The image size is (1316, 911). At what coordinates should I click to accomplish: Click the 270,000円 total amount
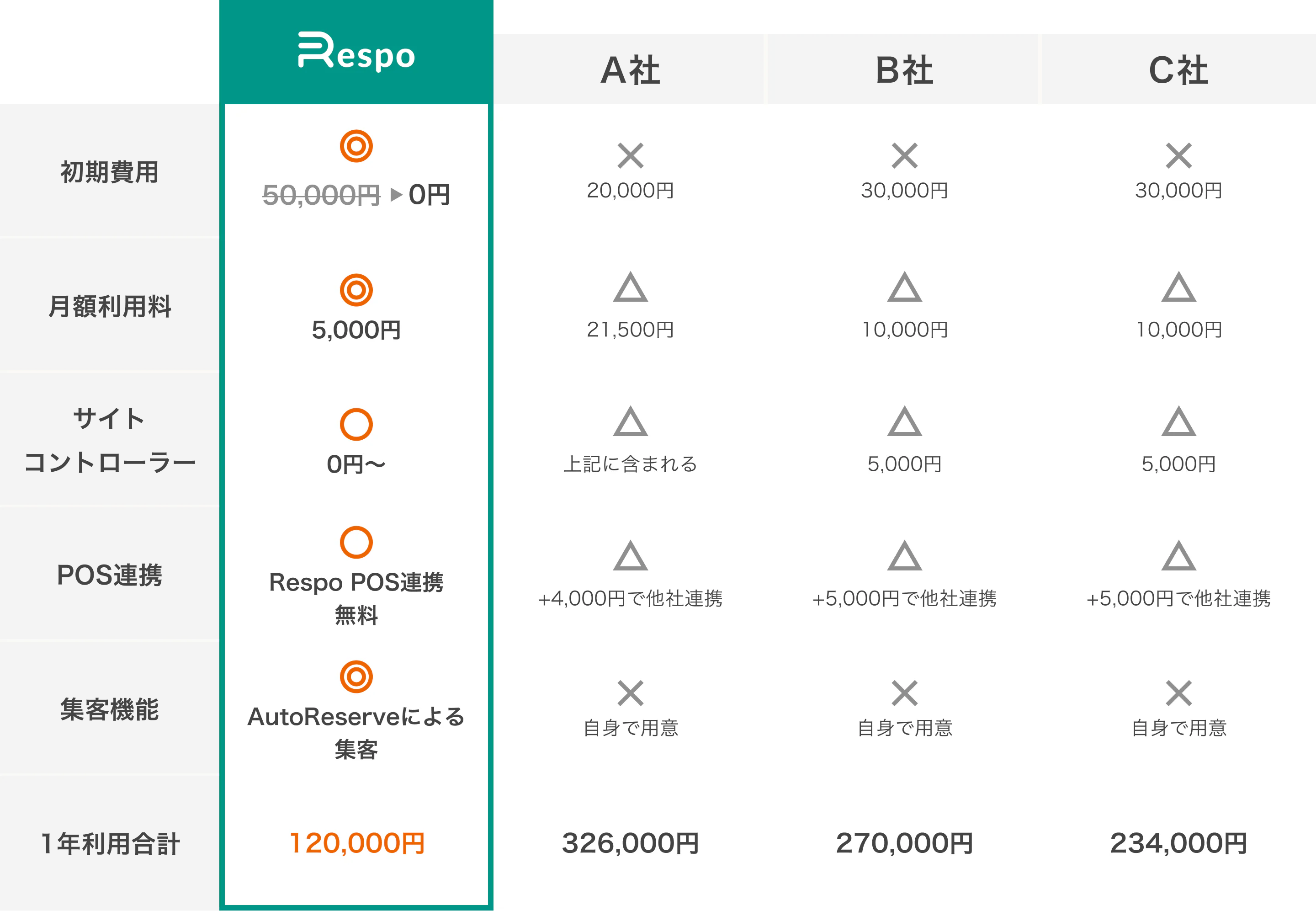point(904,843)
